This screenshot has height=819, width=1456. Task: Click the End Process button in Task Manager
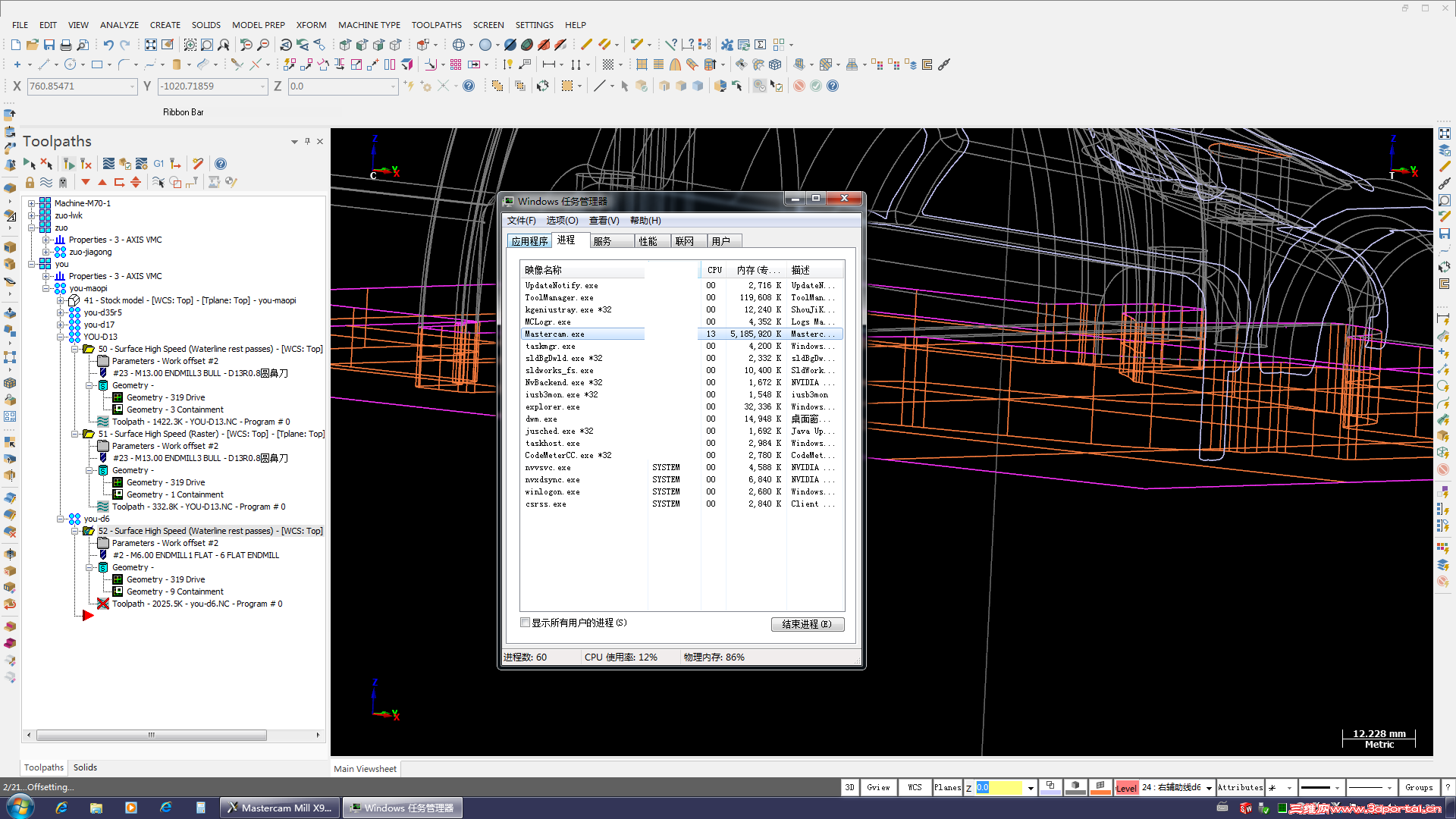(807, 624)
